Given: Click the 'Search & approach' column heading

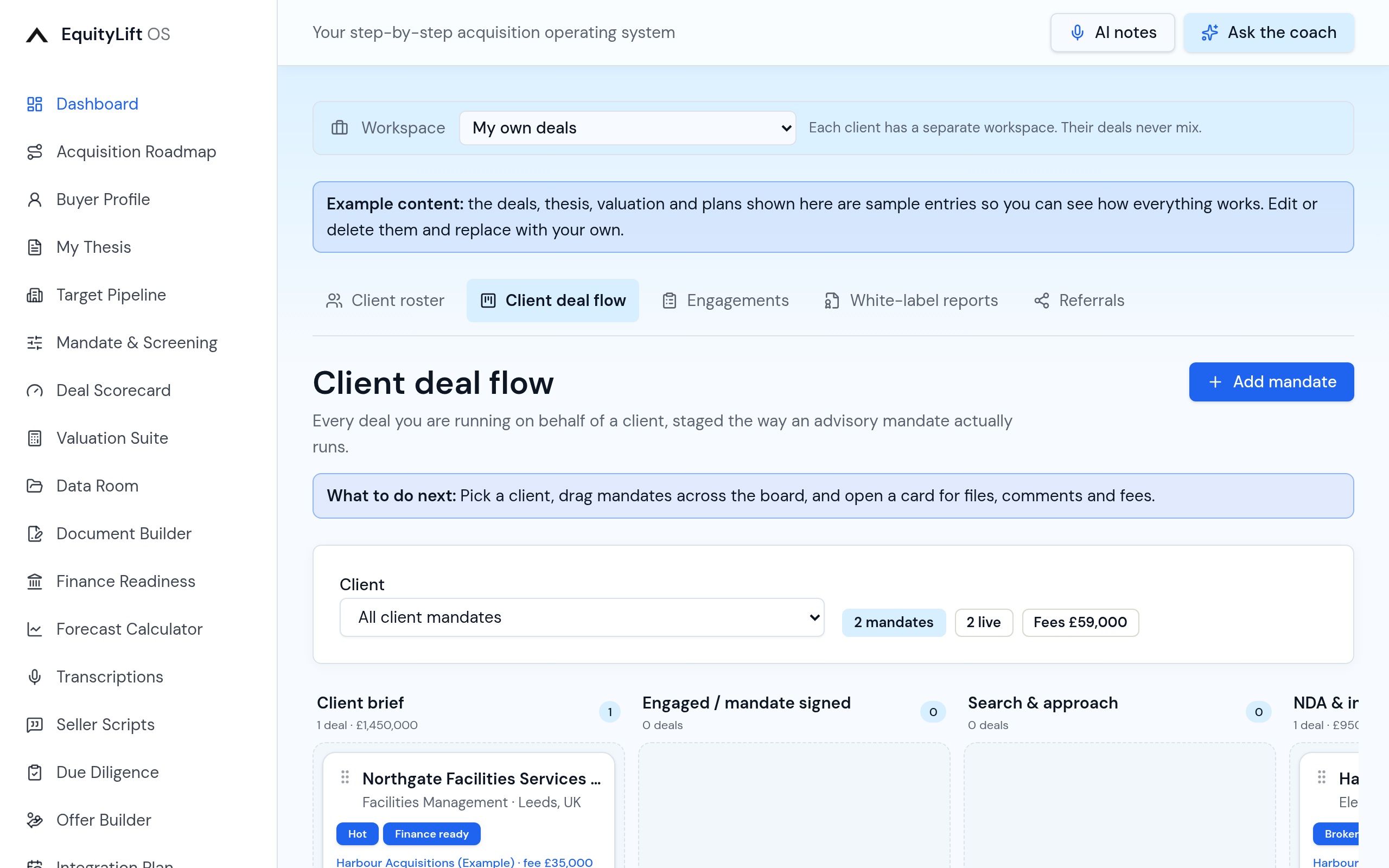Looking at the screenshot, I should [x=1043, y=703].
